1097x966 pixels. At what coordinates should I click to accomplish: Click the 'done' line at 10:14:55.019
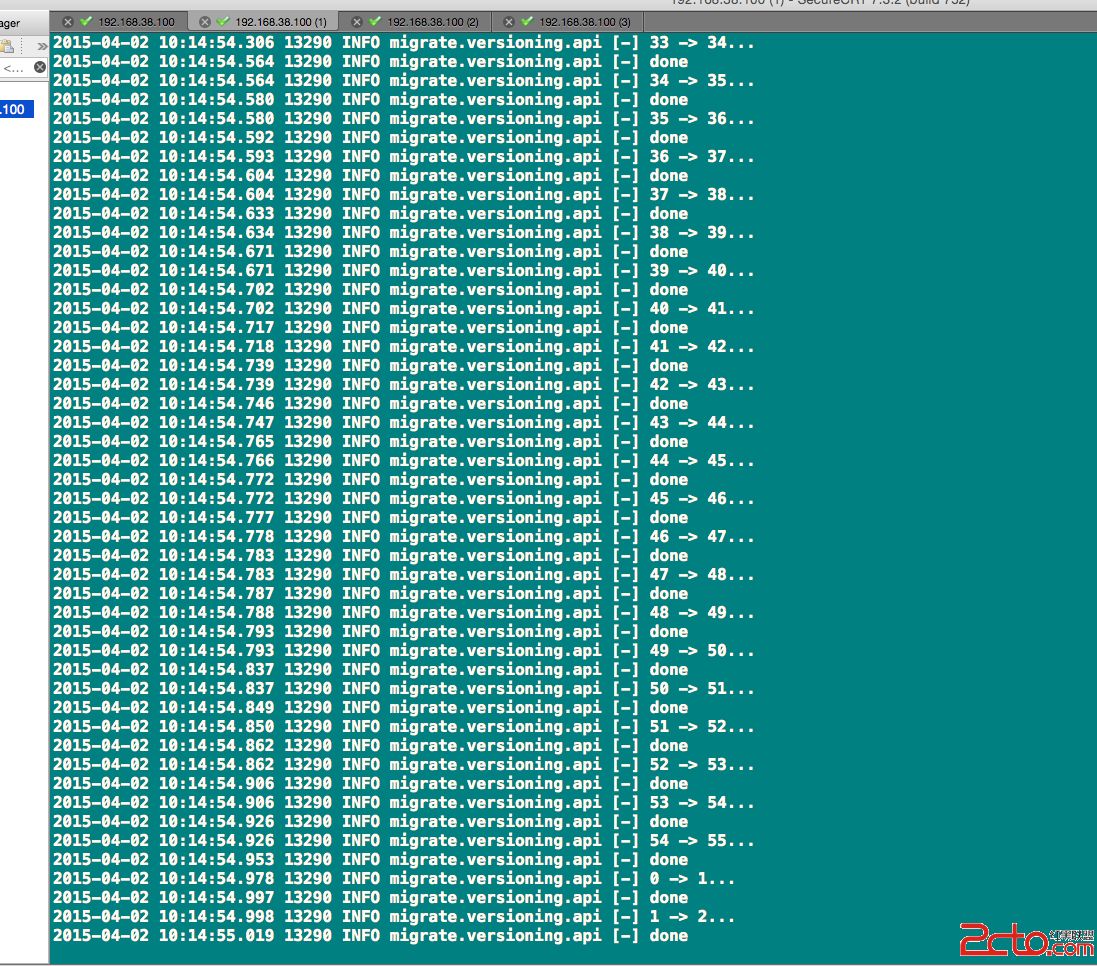coord(371,936)
